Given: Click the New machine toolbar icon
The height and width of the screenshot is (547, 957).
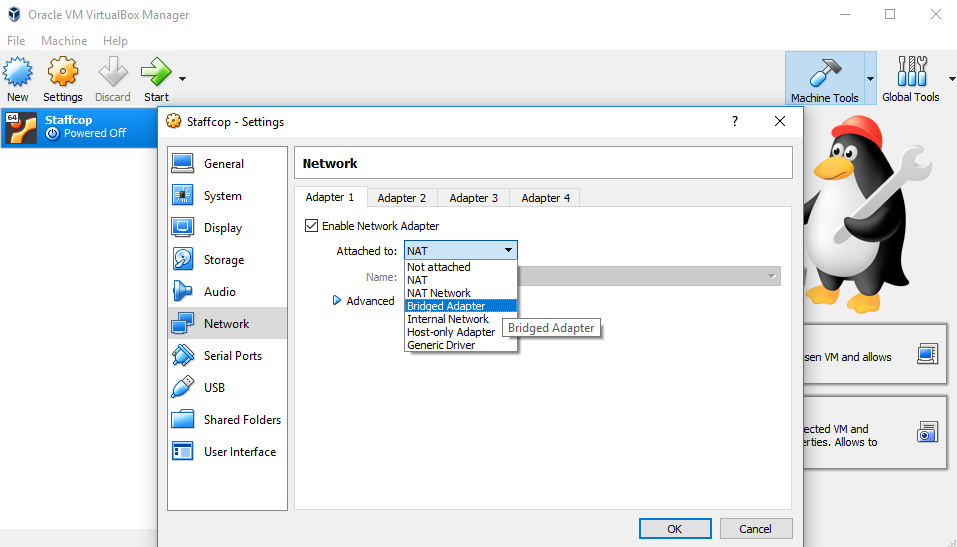Looking at the screenshot, I should point(18,73).
